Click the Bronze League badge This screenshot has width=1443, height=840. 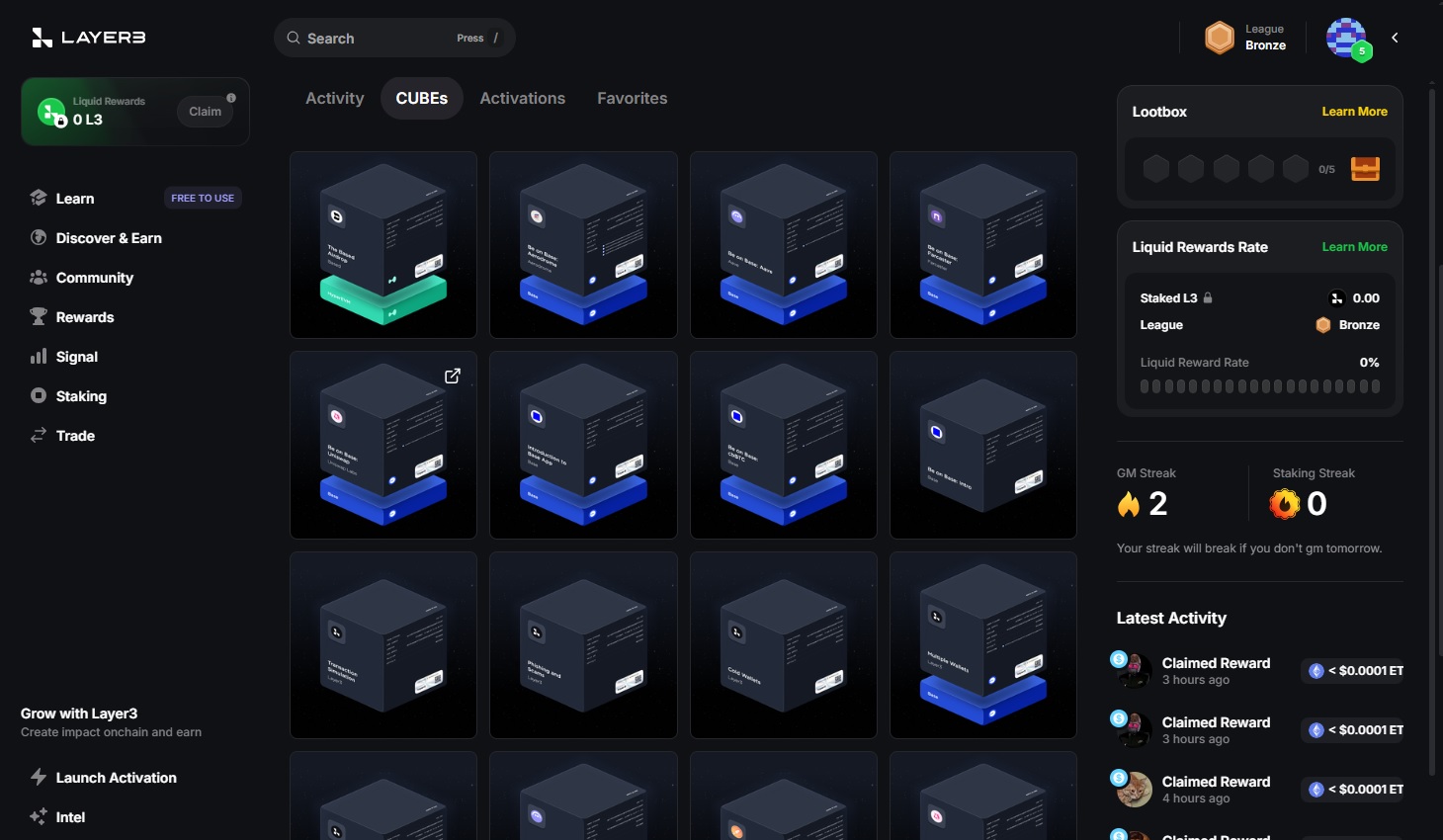coord(1246,38)
